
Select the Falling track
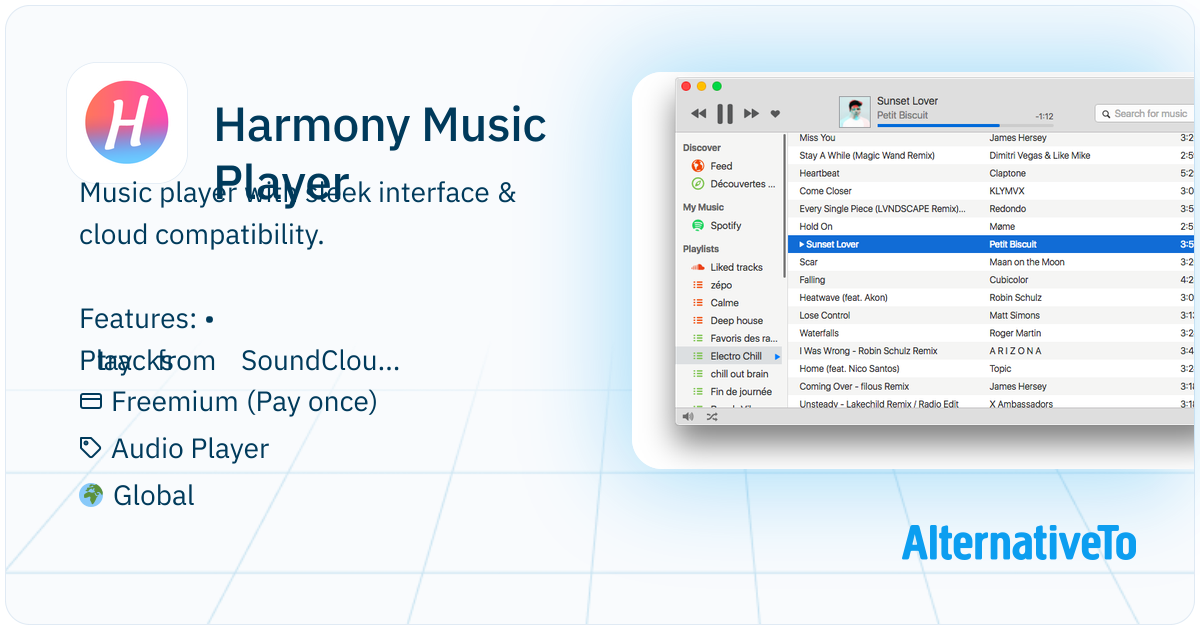coord(991,280)
